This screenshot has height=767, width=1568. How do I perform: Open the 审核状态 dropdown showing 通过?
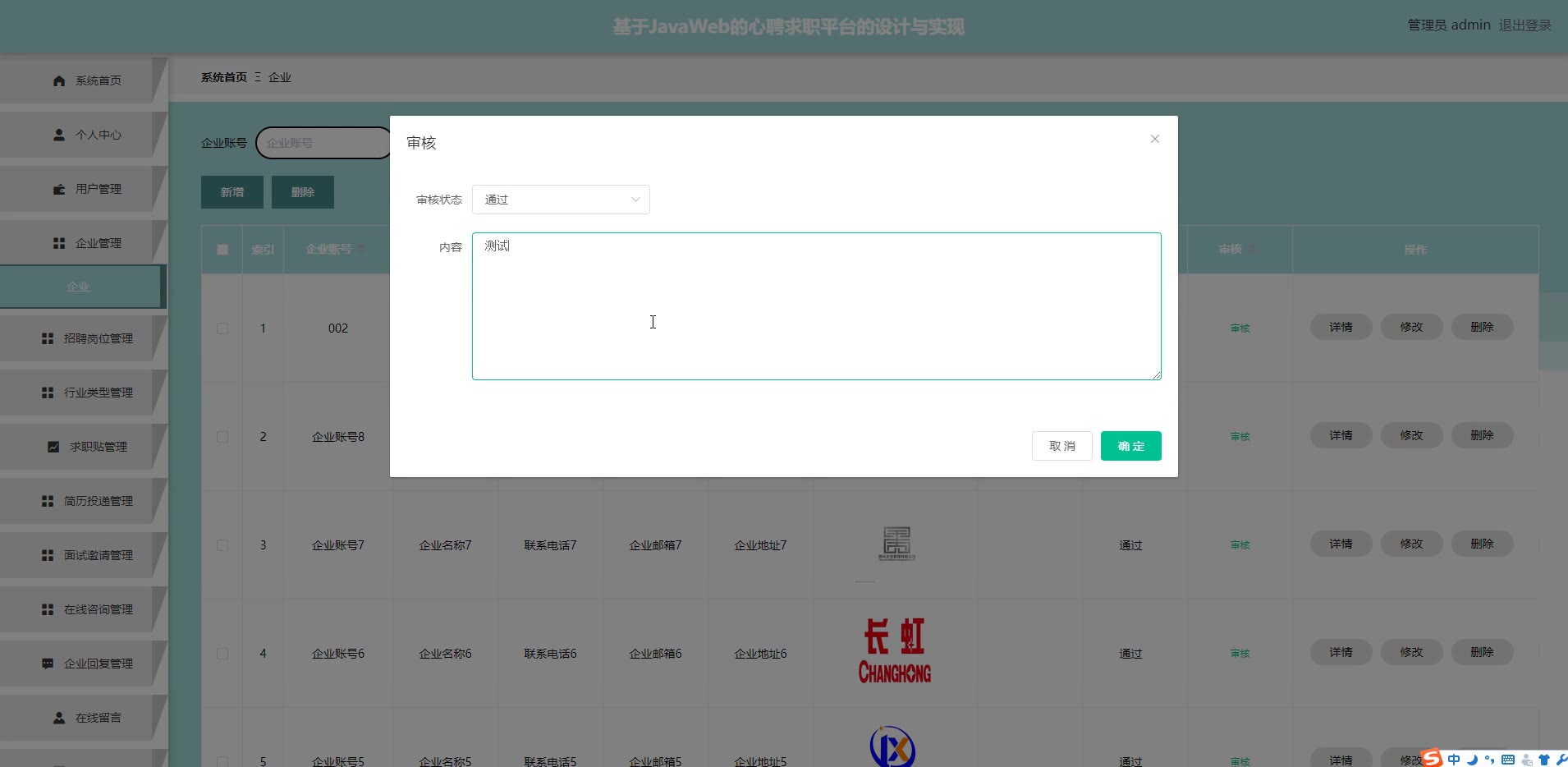point(561,200)
